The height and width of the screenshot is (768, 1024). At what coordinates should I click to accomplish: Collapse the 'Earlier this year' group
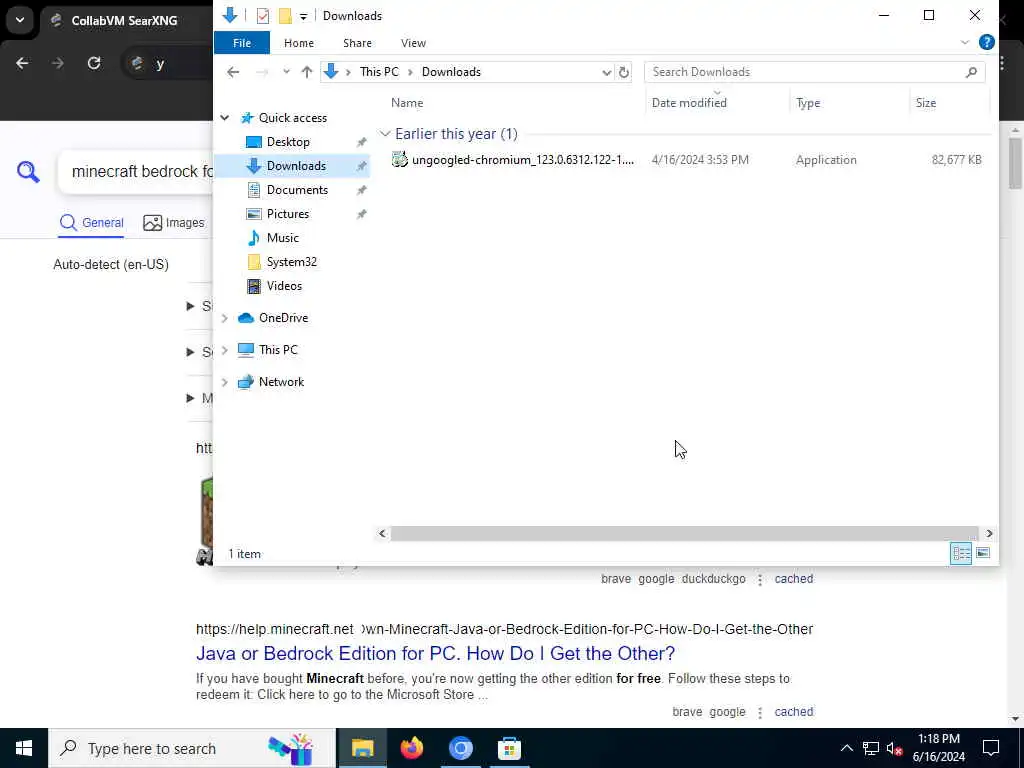tap(385, 134)
